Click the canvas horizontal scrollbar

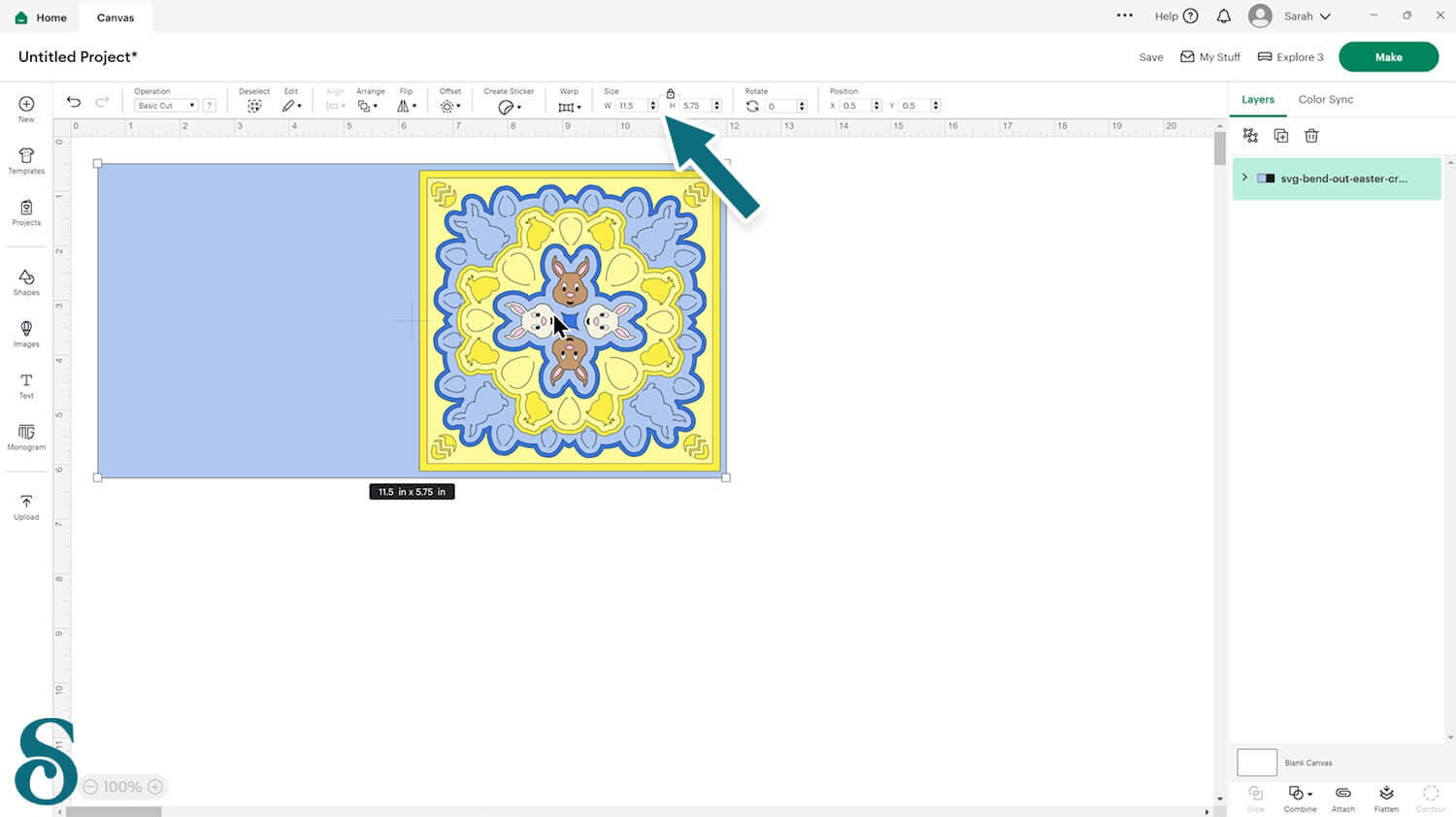click(114, 812)
